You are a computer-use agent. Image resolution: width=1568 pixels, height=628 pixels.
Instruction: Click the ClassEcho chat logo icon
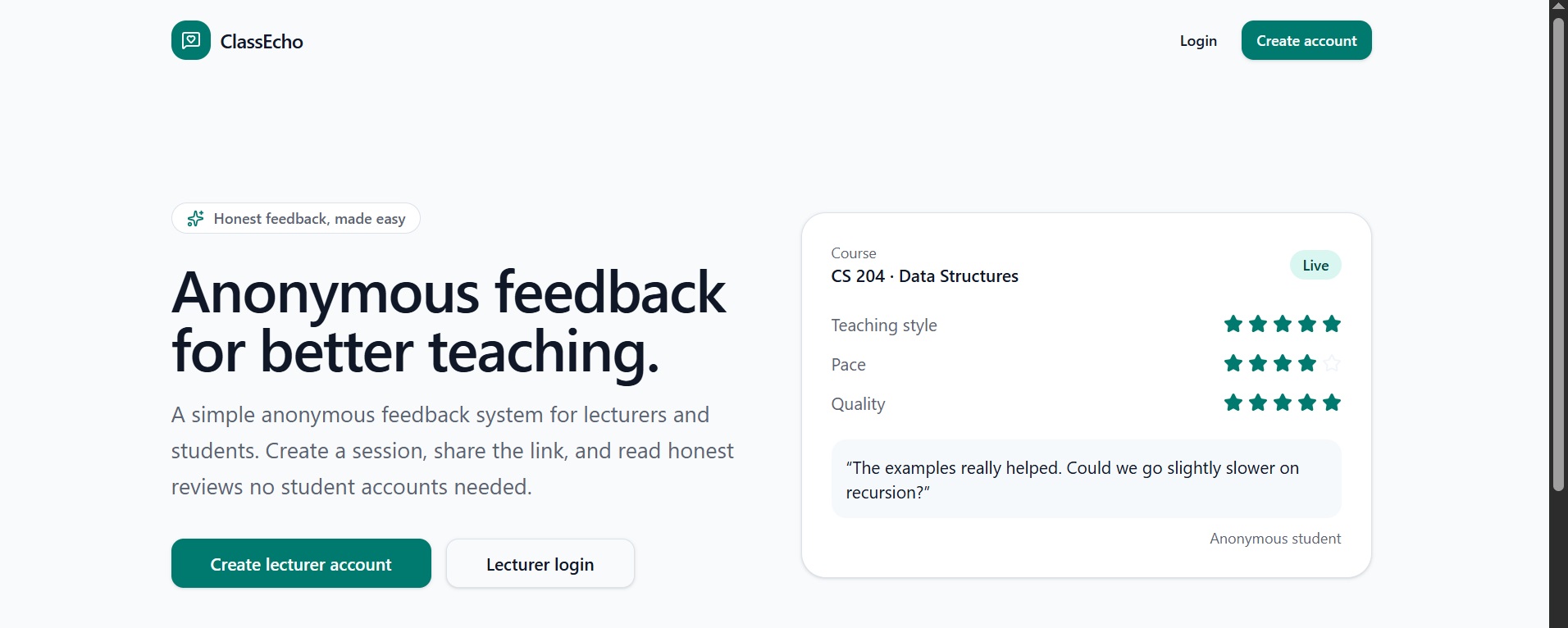click(190, 40)
